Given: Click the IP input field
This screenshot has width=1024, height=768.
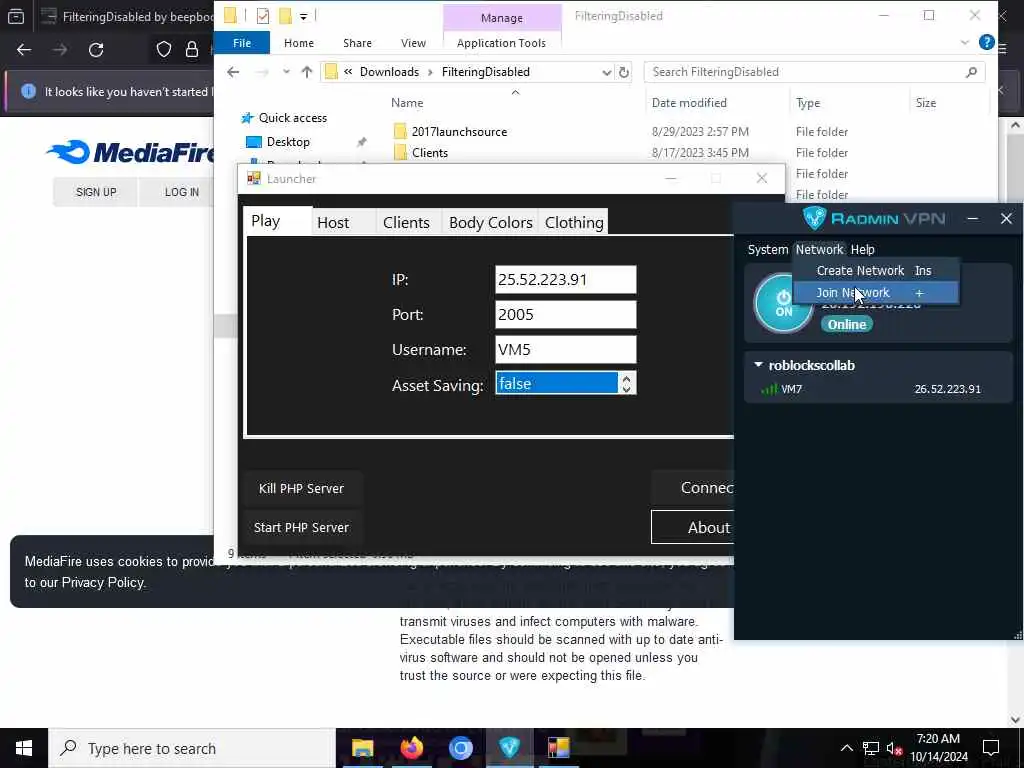Looking at the screenshot, I should coord(566,280).
